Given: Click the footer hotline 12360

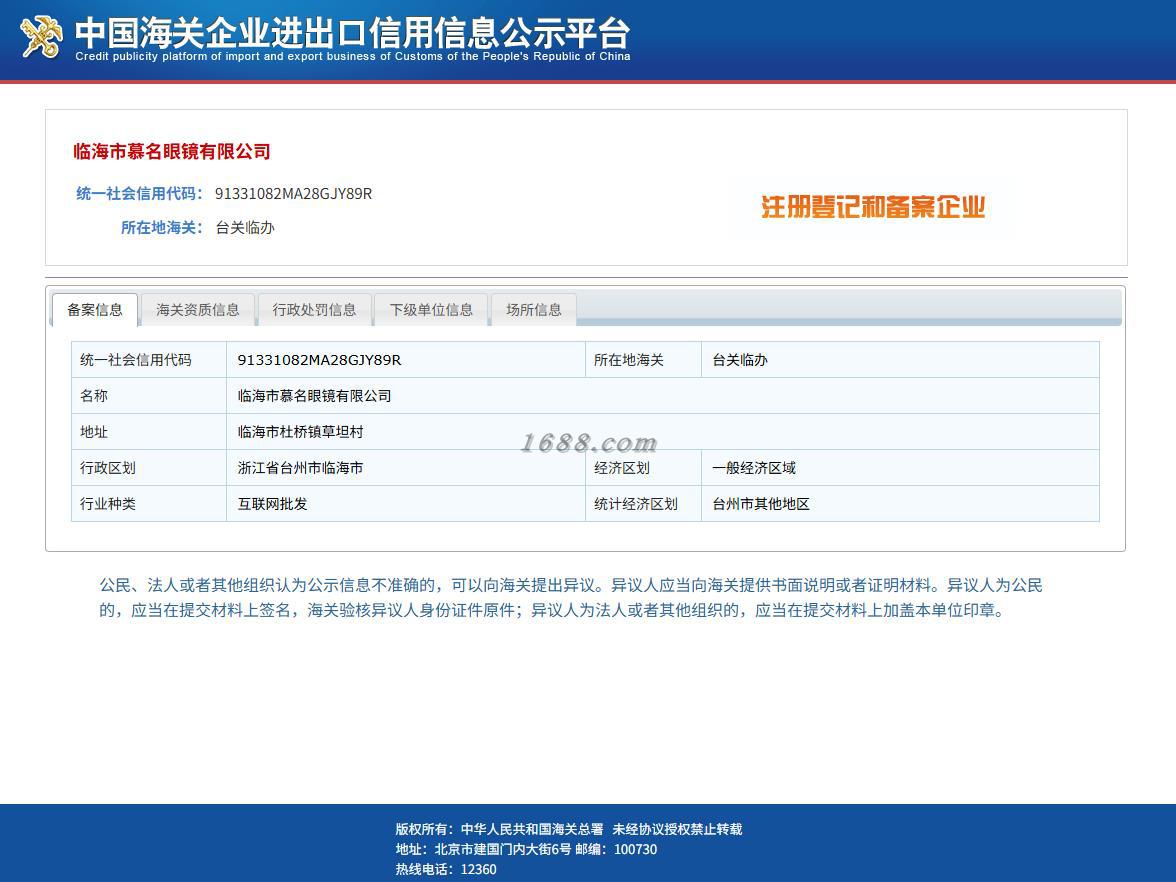Looking at the screenshot, I should coord(478,869).
